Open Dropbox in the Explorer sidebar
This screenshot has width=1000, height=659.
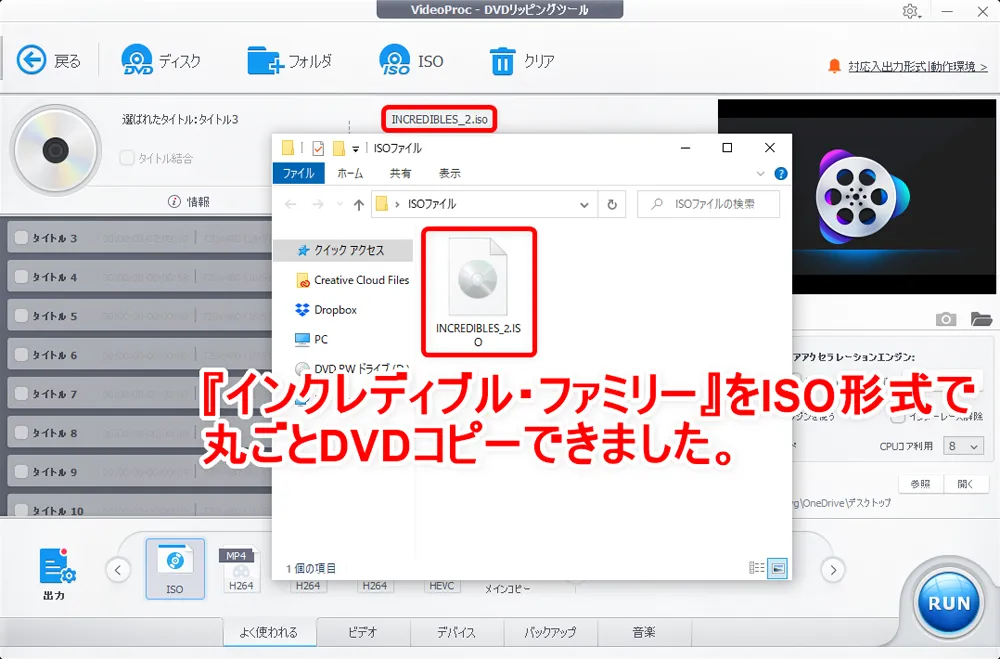pos(326,309)
